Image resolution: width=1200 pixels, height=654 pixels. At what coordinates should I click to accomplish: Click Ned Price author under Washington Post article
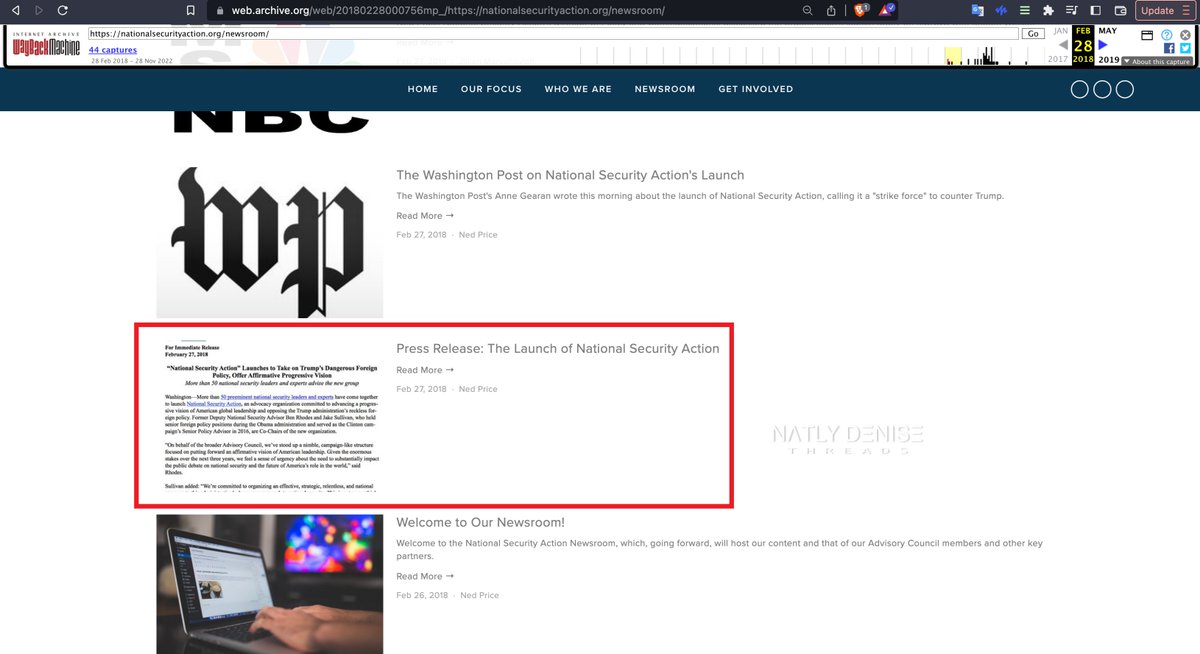pos(478,235)
